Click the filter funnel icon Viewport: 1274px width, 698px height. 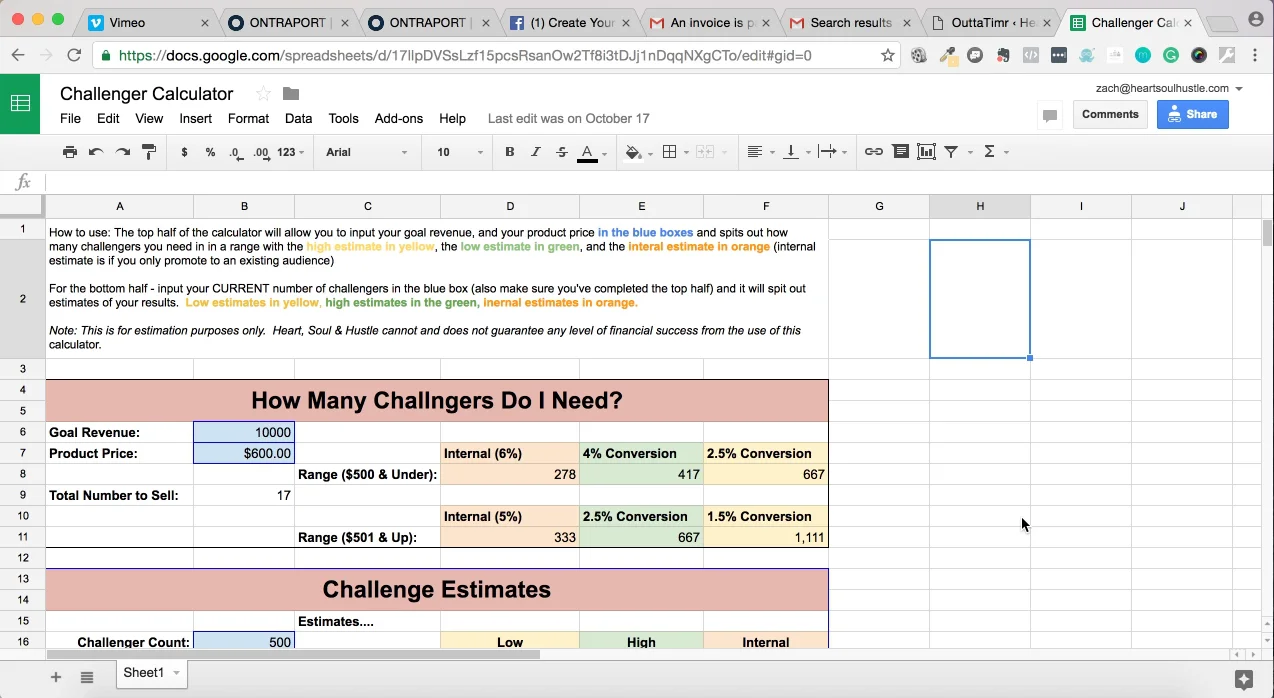(x=952, y=152)
